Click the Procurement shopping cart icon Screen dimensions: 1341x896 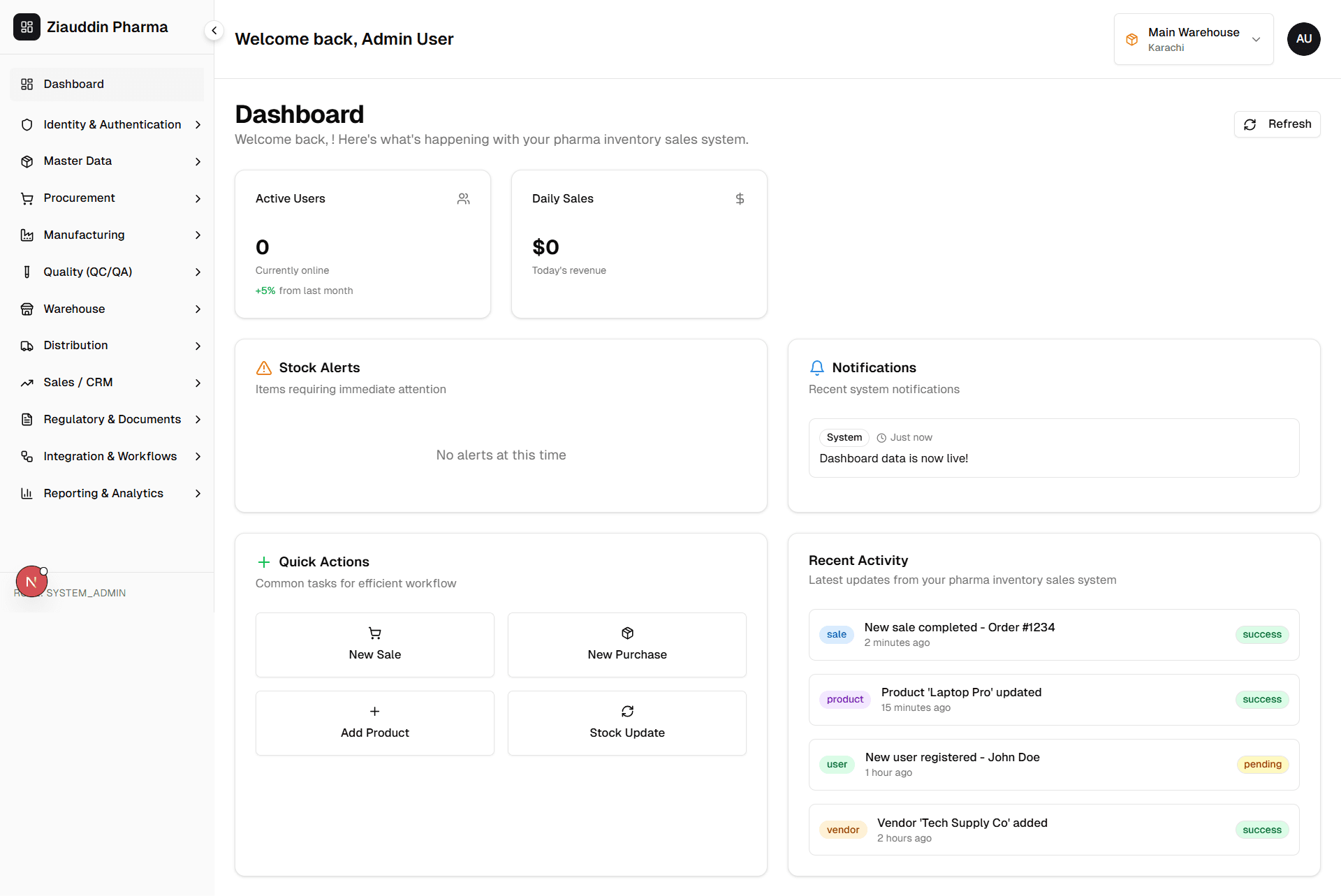[x=27, y=198]
